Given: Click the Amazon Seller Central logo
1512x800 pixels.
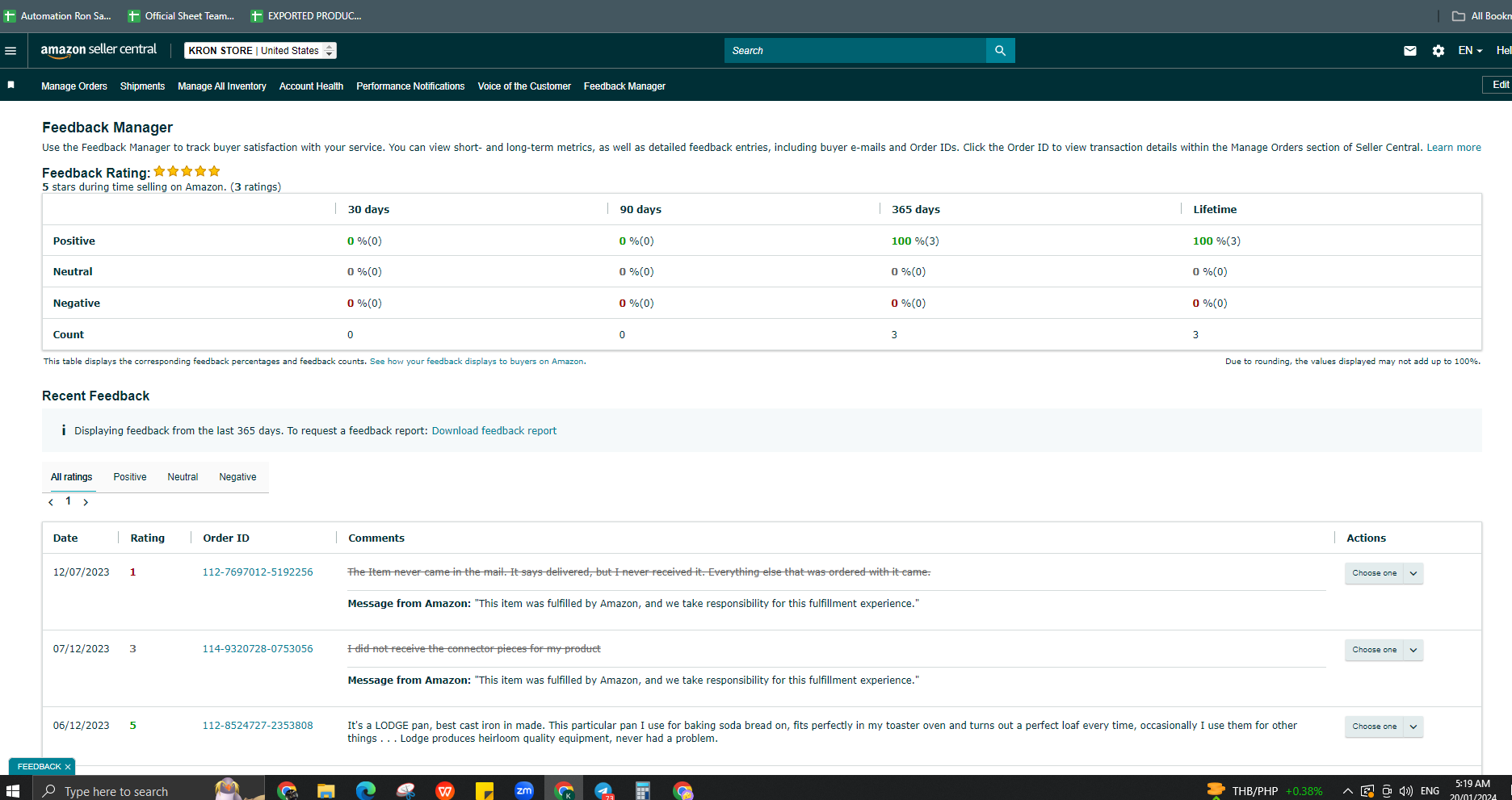Looking at the screenshot, I should 99,50.
